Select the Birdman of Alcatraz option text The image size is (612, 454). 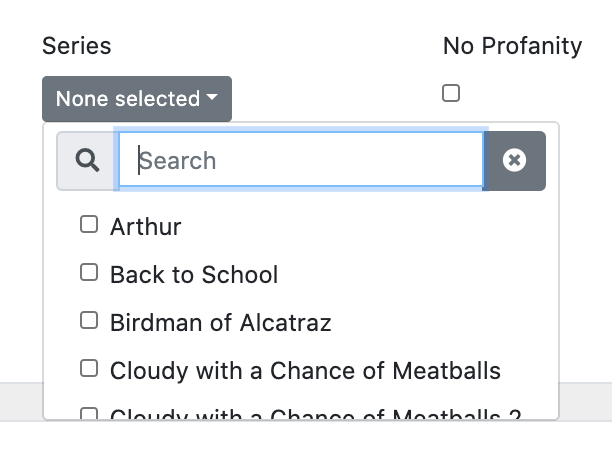[220, 323]
